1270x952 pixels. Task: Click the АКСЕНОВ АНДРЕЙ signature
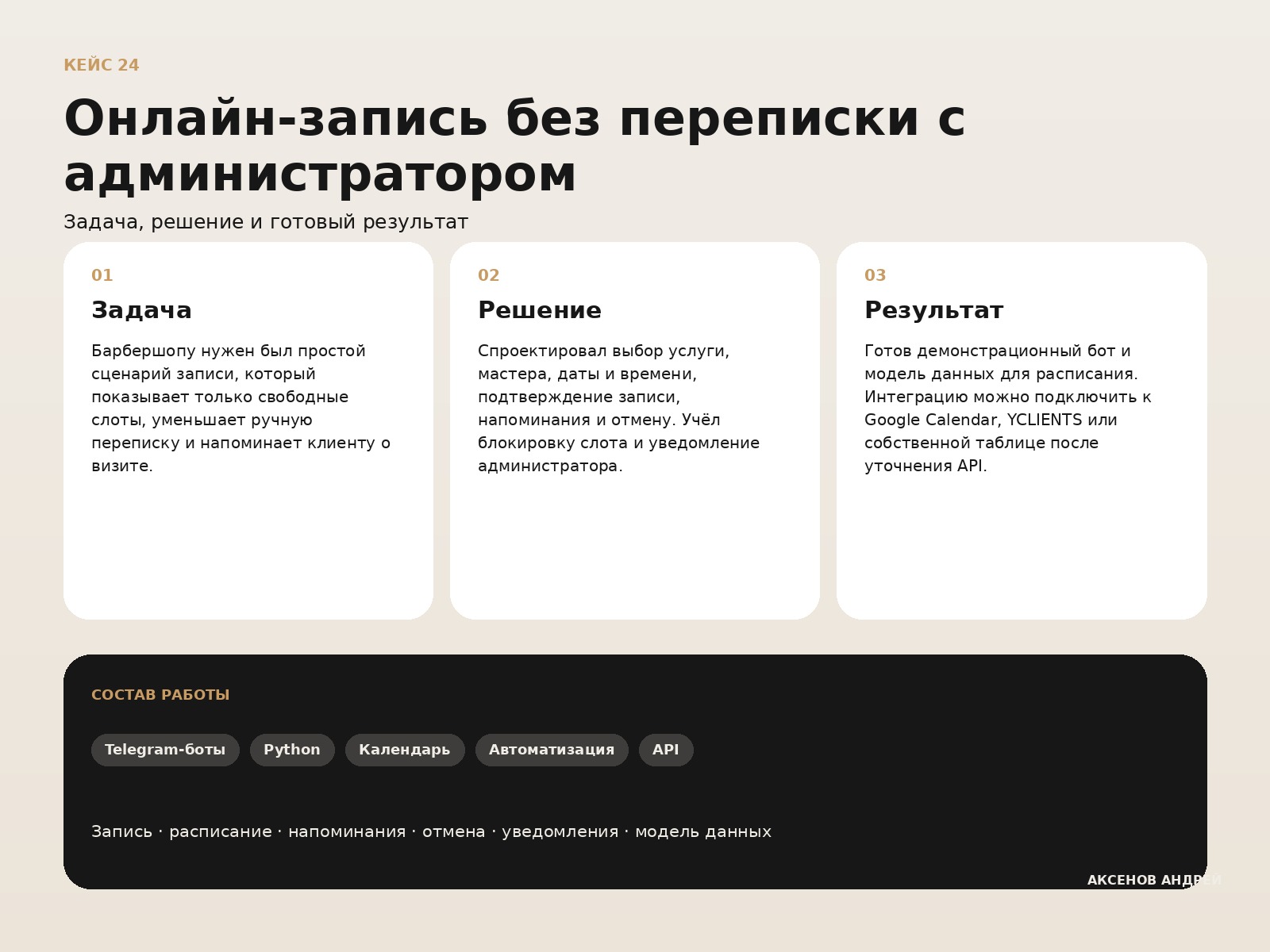pos(1154,881)
